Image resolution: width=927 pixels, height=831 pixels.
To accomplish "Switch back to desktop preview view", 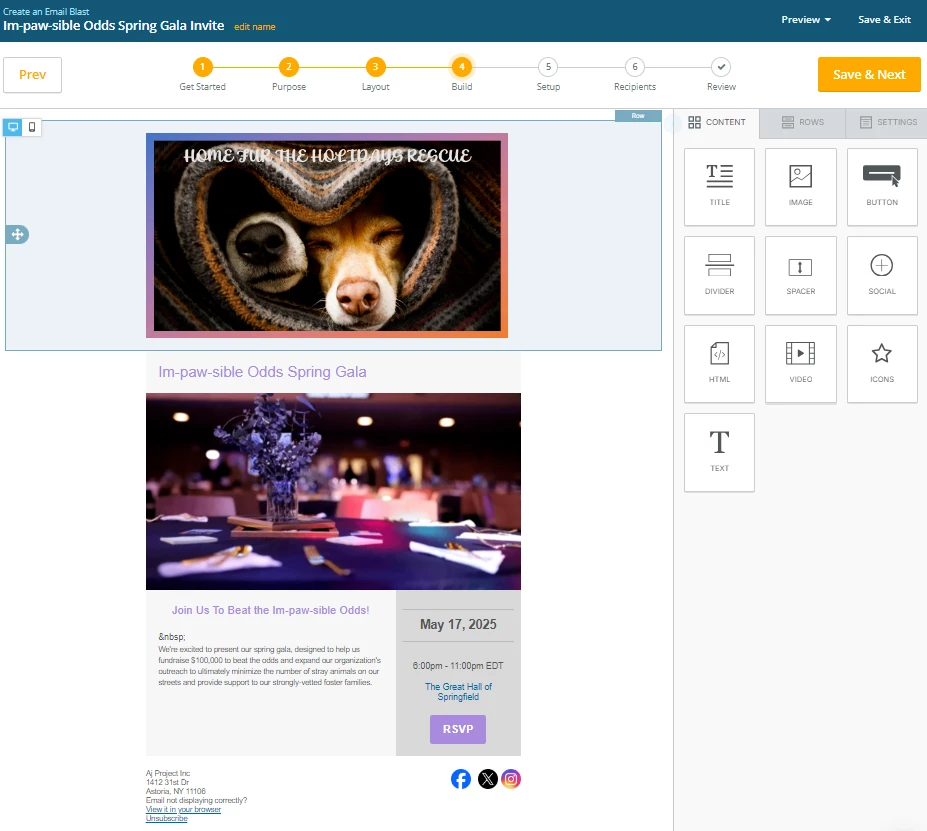I will 13,127.
